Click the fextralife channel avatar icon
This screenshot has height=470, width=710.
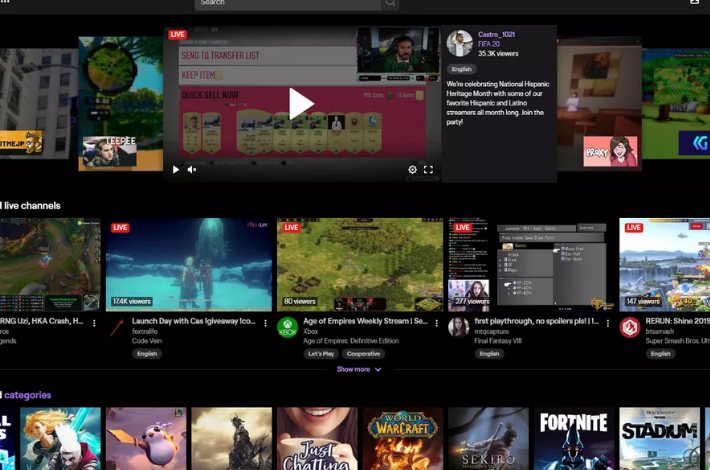(117, 327)
